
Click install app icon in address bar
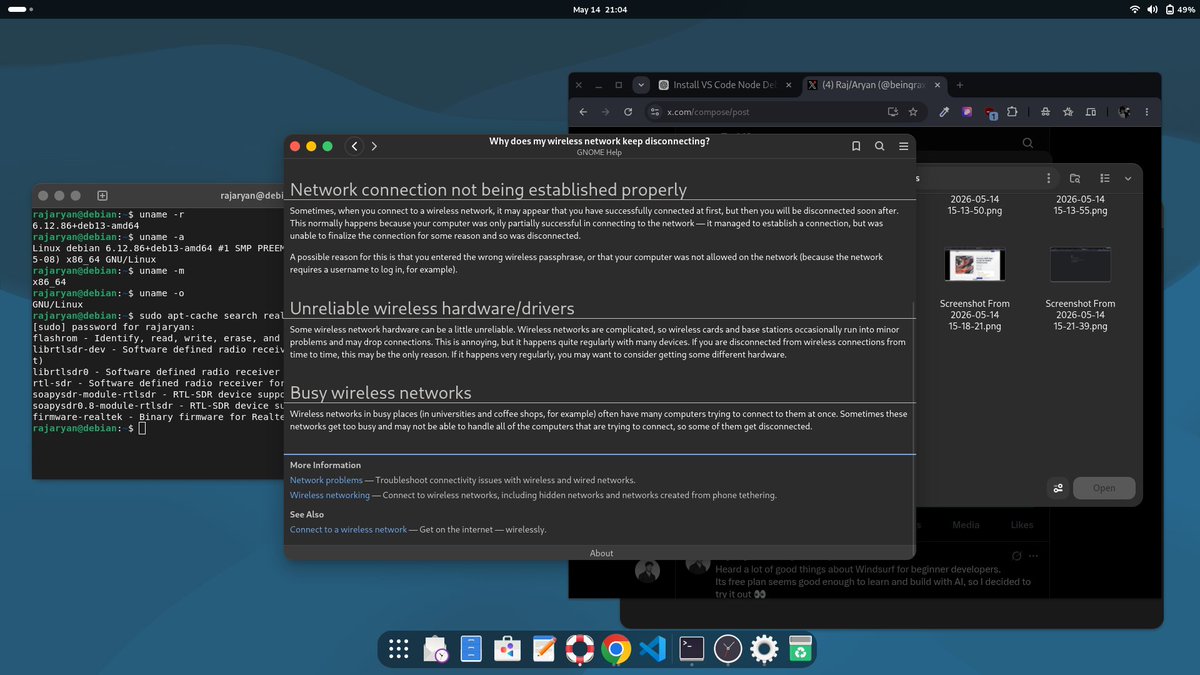click(x=893, y=112)
